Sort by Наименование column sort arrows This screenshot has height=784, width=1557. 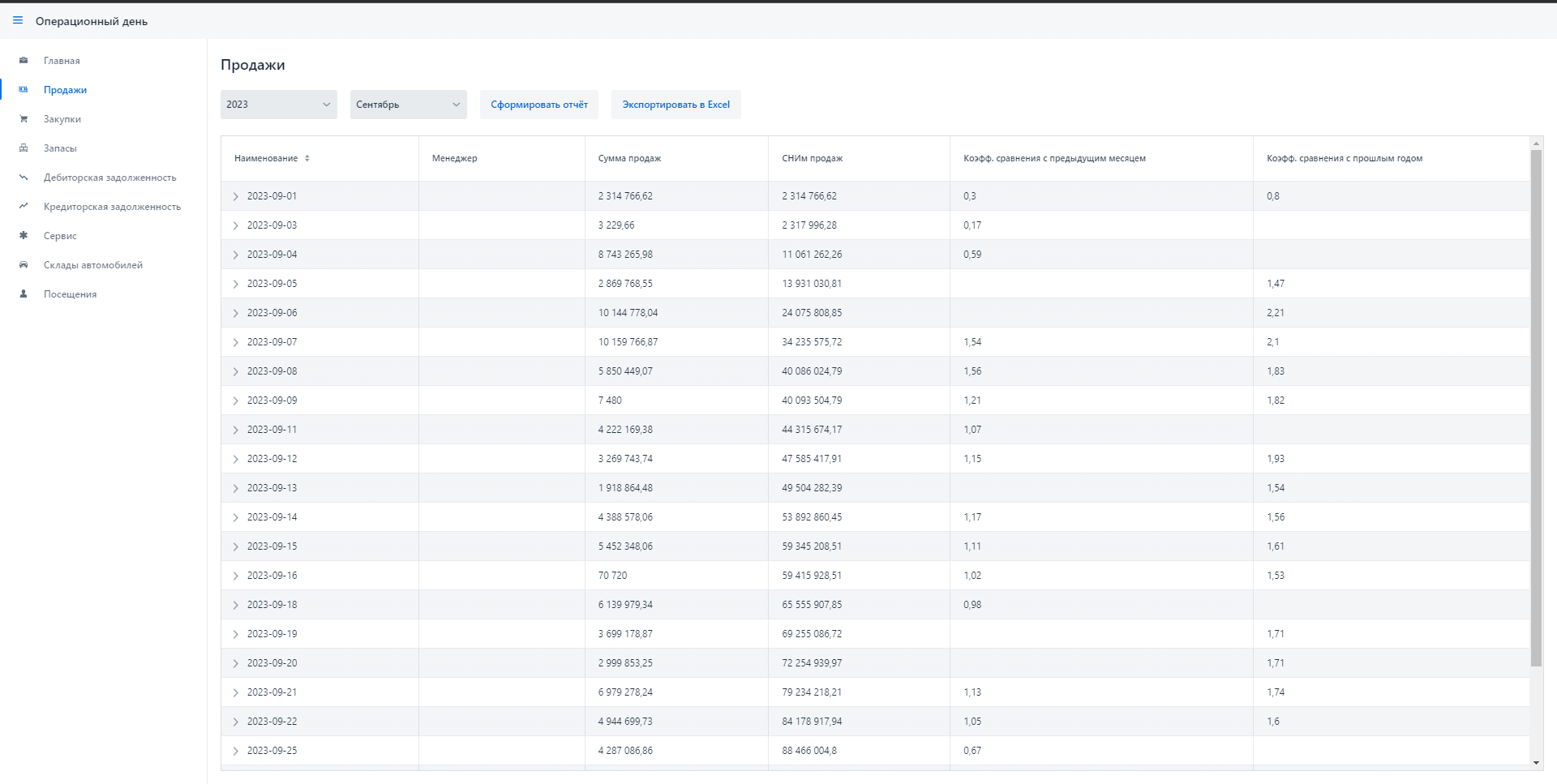(x=307, y=158)
